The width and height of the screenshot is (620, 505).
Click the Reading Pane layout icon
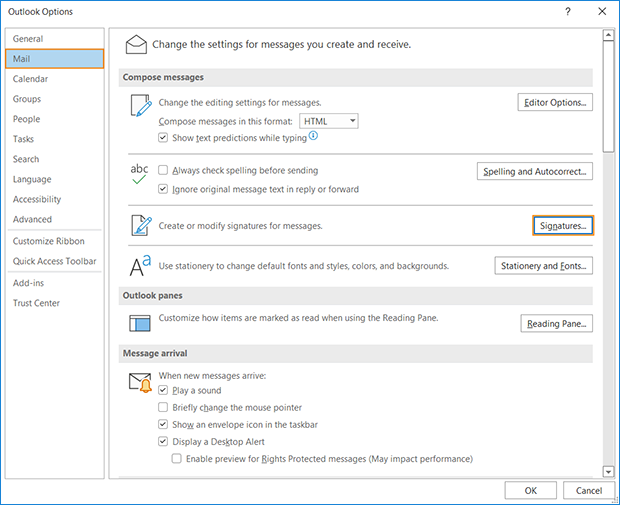140,323
